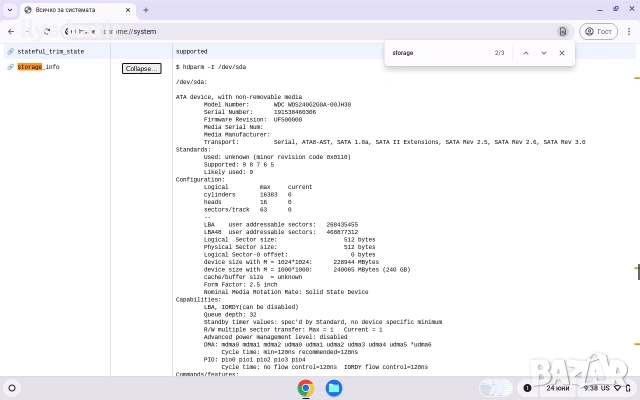Click 'Nominal Media Rotation Rate' line
Screen dimensions: 640x400
point(286,292)
